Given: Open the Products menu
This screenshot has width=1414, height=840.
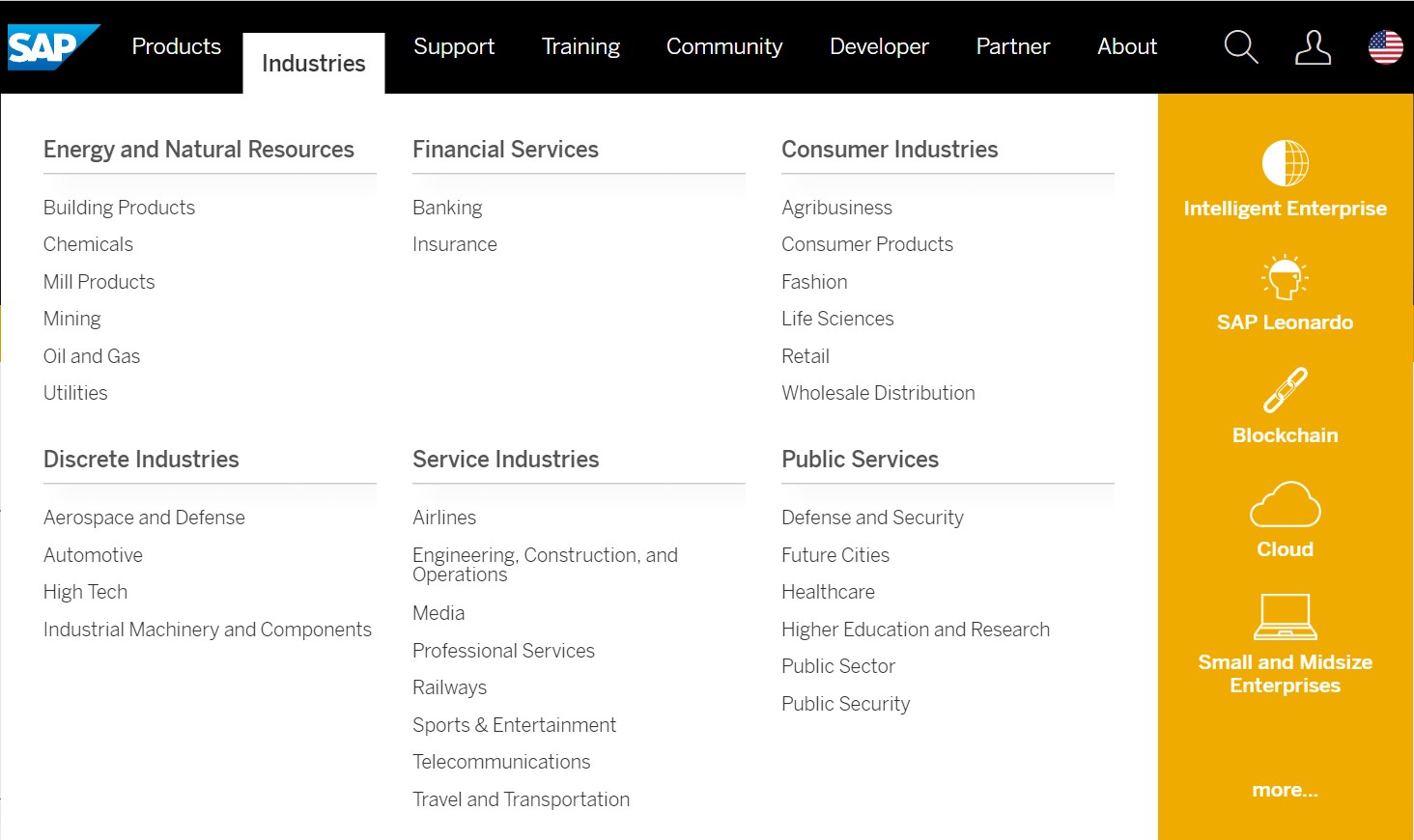Looking at the screenshot, I should click(x=177, y=46).
